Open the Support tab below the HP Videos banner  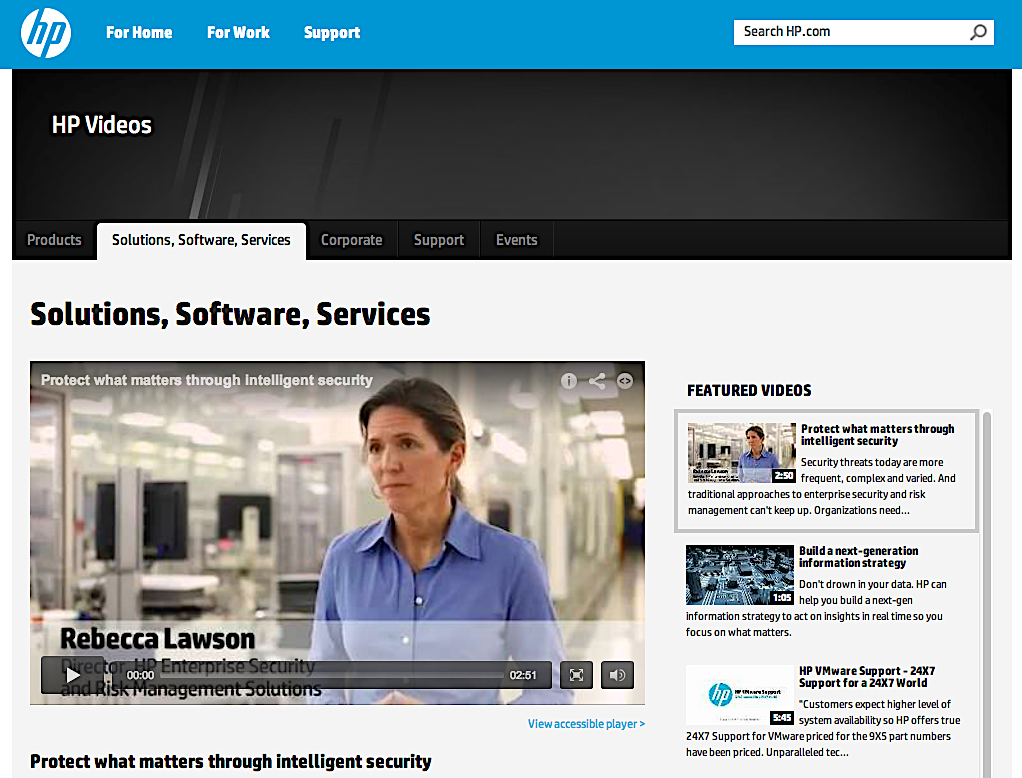coord(439,240)
